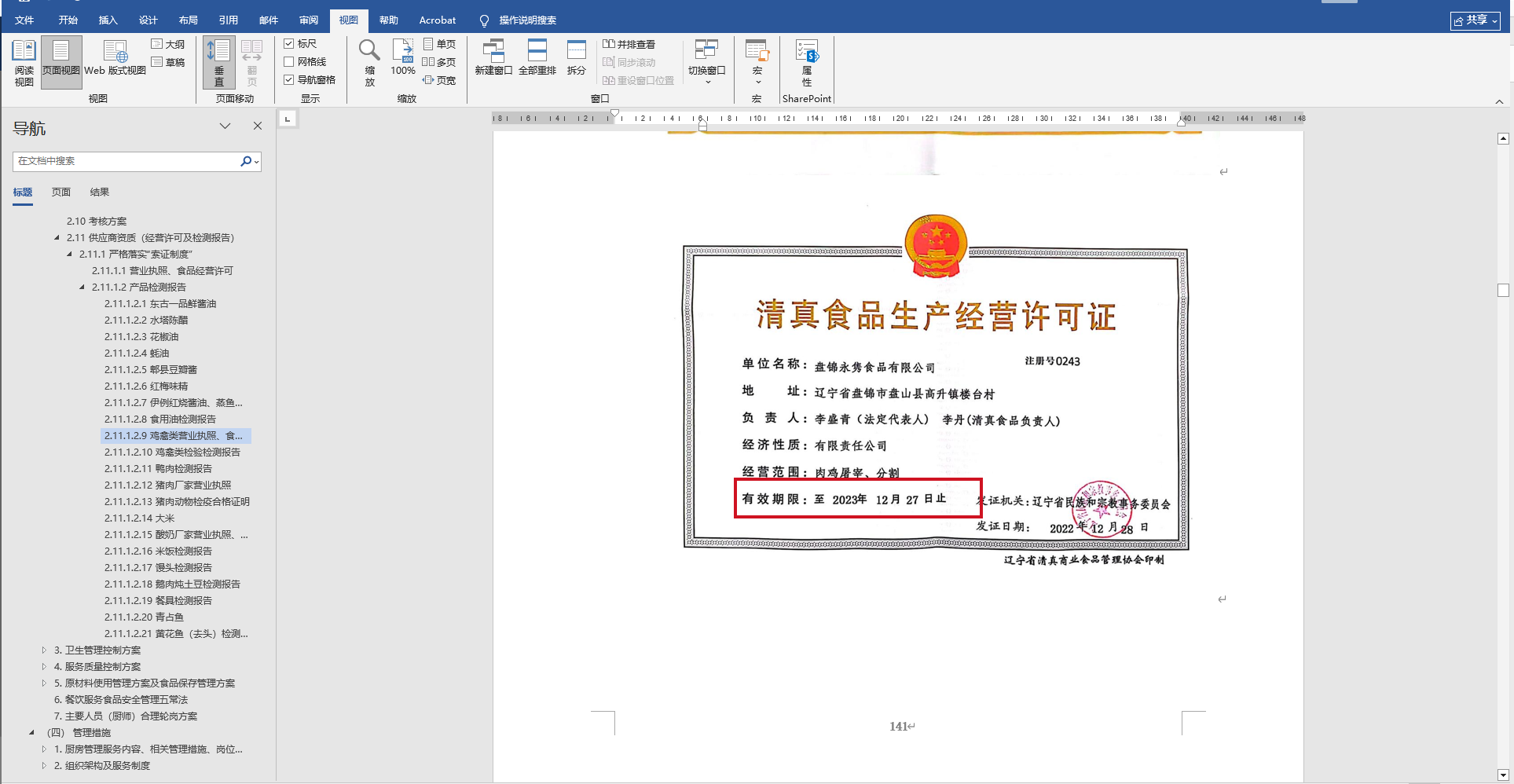Go to heading 2.10 考核方案
Viewport: 1514px width, 784px height.
coord(97,222)
